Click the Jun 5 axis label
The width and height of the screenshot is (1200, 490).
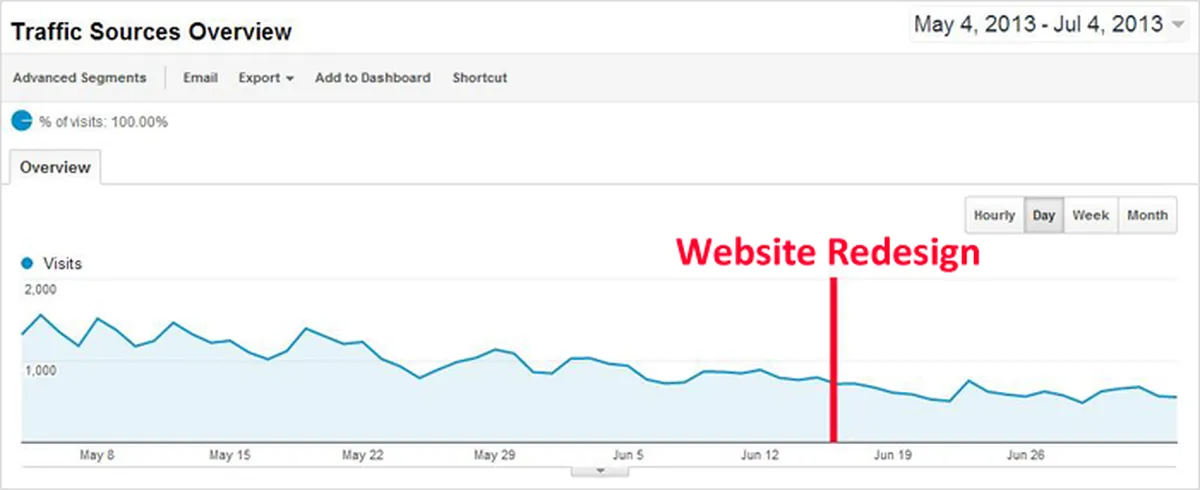[x=630, y=455]
